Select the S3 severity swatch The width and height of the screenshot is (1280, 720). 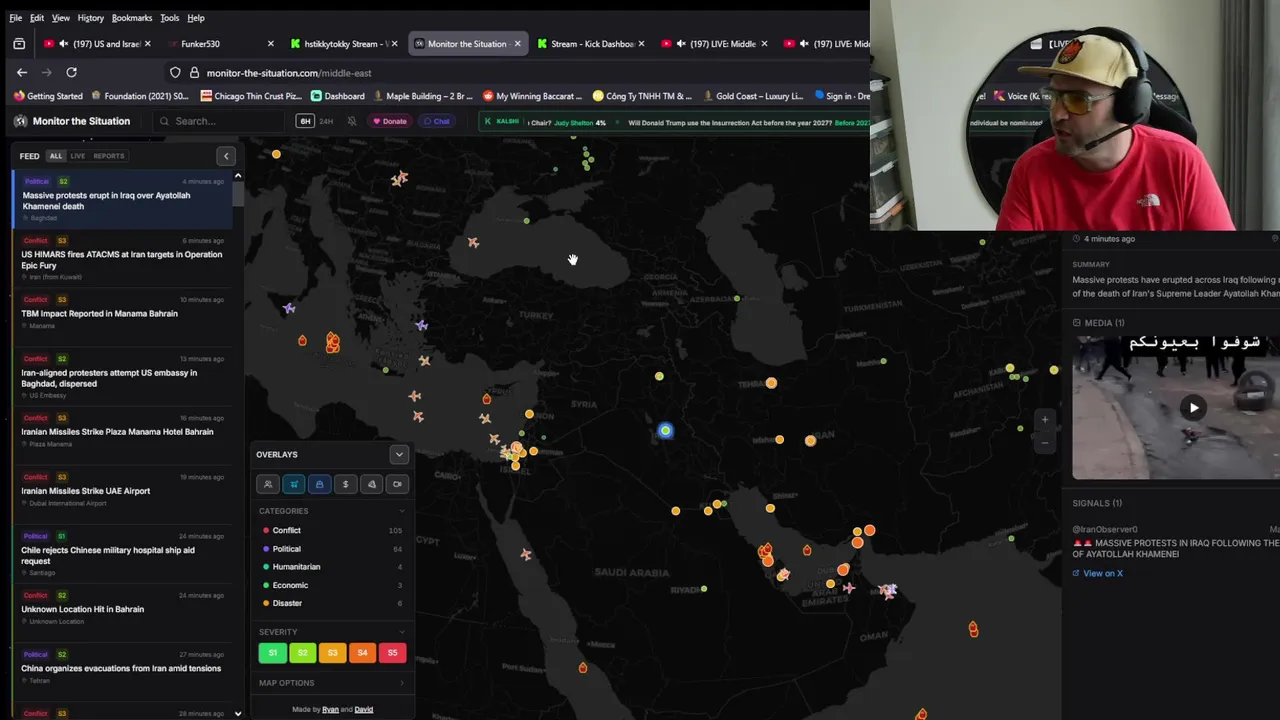coord(332,653)
